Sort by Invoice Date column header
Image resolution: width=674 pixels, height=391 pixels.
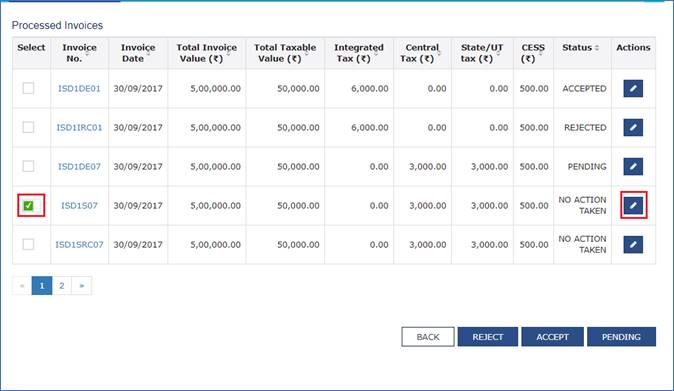138,53
